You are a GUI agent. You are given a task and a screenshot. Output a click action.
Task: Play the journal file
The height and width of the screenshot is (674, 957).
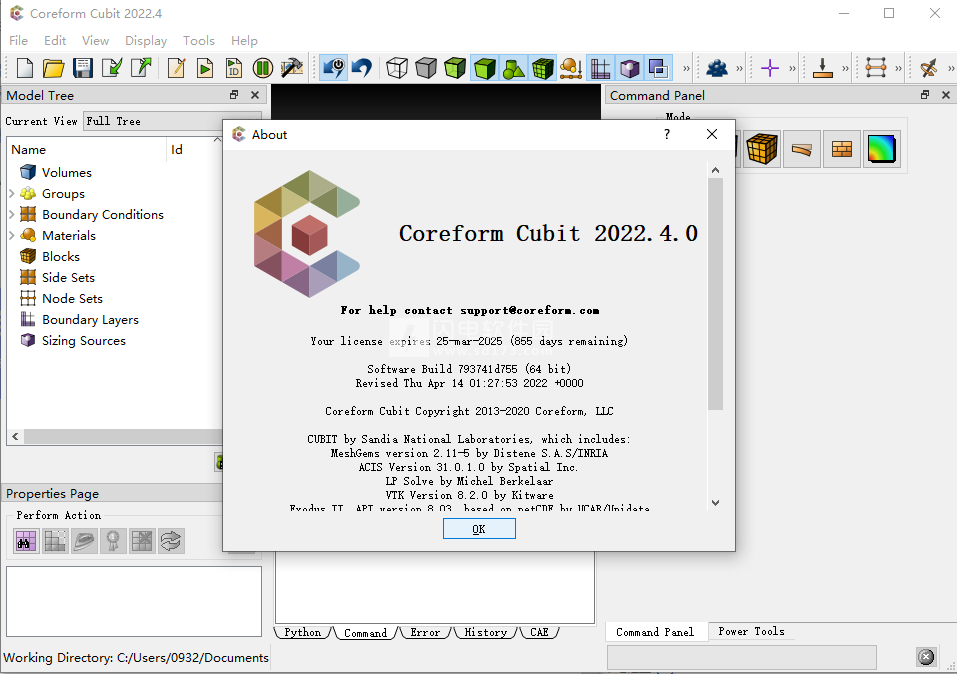pos(205,67)
